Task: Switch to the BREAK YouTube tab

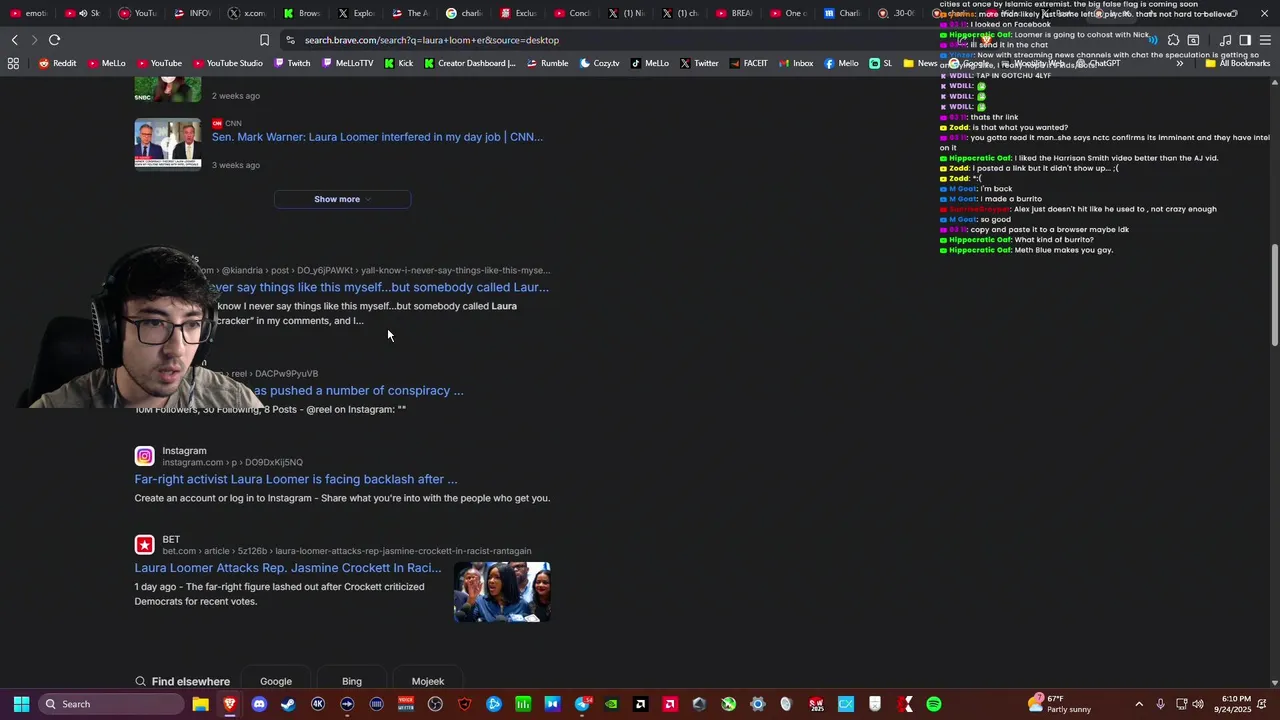Action: point(734,13)
